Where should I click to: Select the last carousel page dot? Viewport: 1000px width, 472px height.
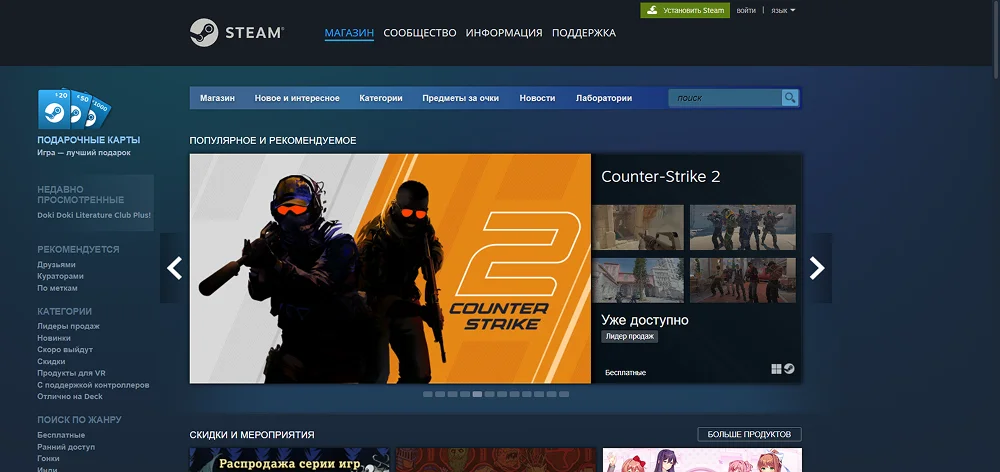pos(564,394)
